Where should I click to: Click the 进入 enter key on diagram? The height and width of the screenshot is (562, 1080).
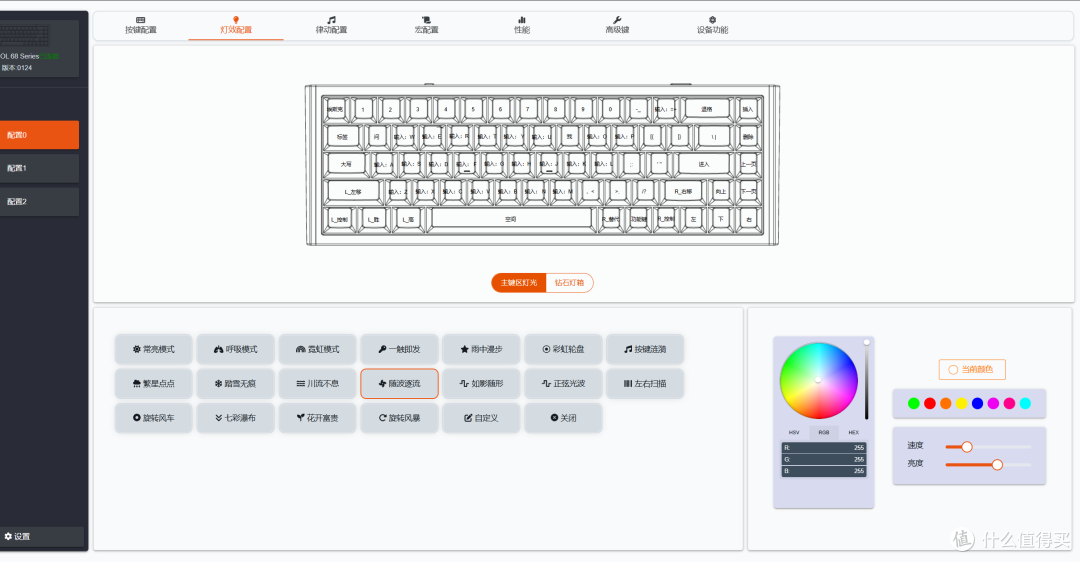coord(703,164)
